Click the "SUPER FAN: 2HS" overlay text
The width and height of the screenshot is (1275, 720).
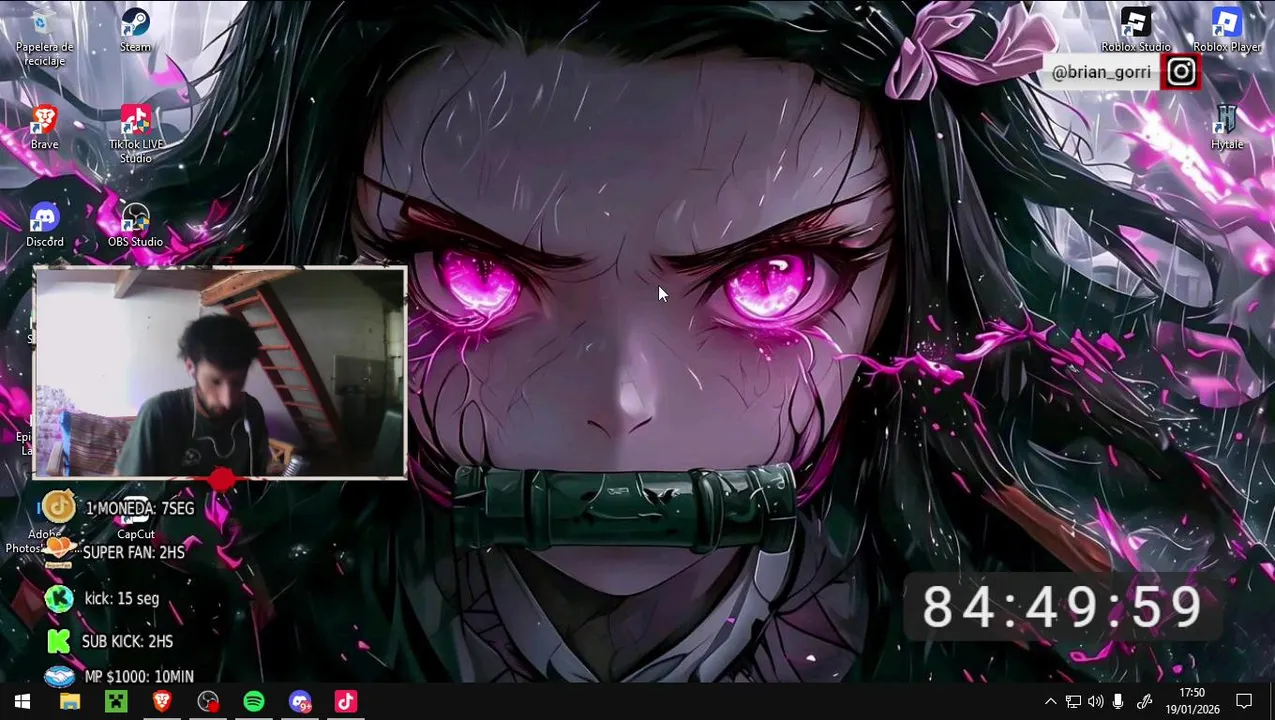(133, 552)
